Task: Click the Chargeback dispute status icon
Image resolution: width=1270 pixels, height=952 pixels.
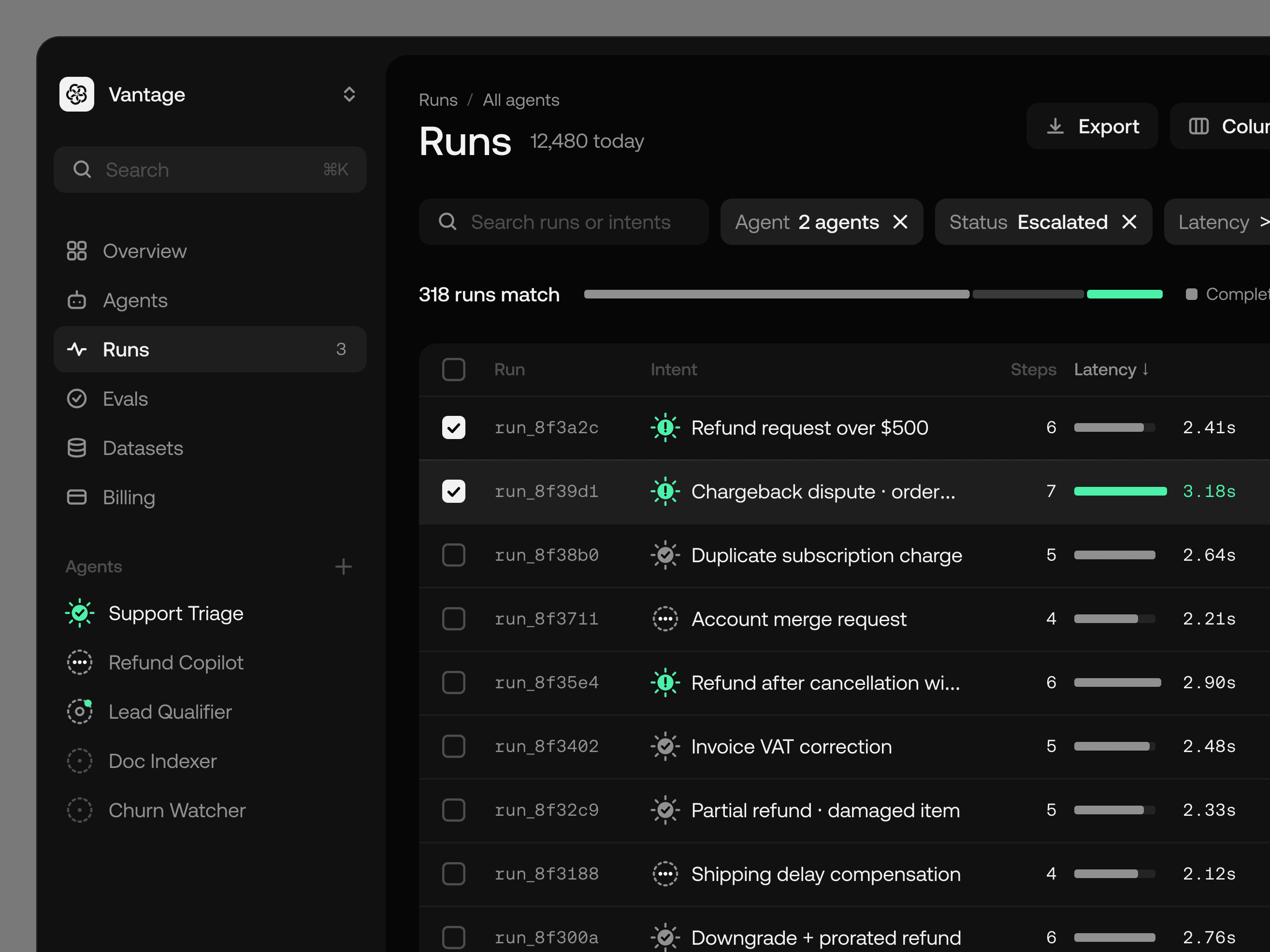Action: pos(665,491)
